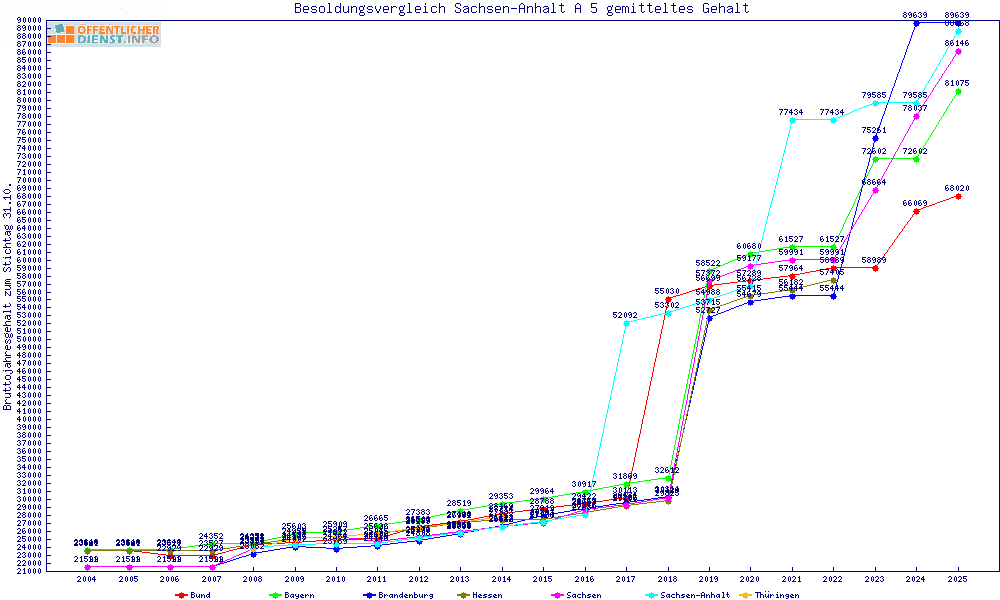Viewport: 1000px width, 600px height.
Task: Click the cyan 2021 data point labeled 77434
Action: pyautogui.click(x=792, y=120)
